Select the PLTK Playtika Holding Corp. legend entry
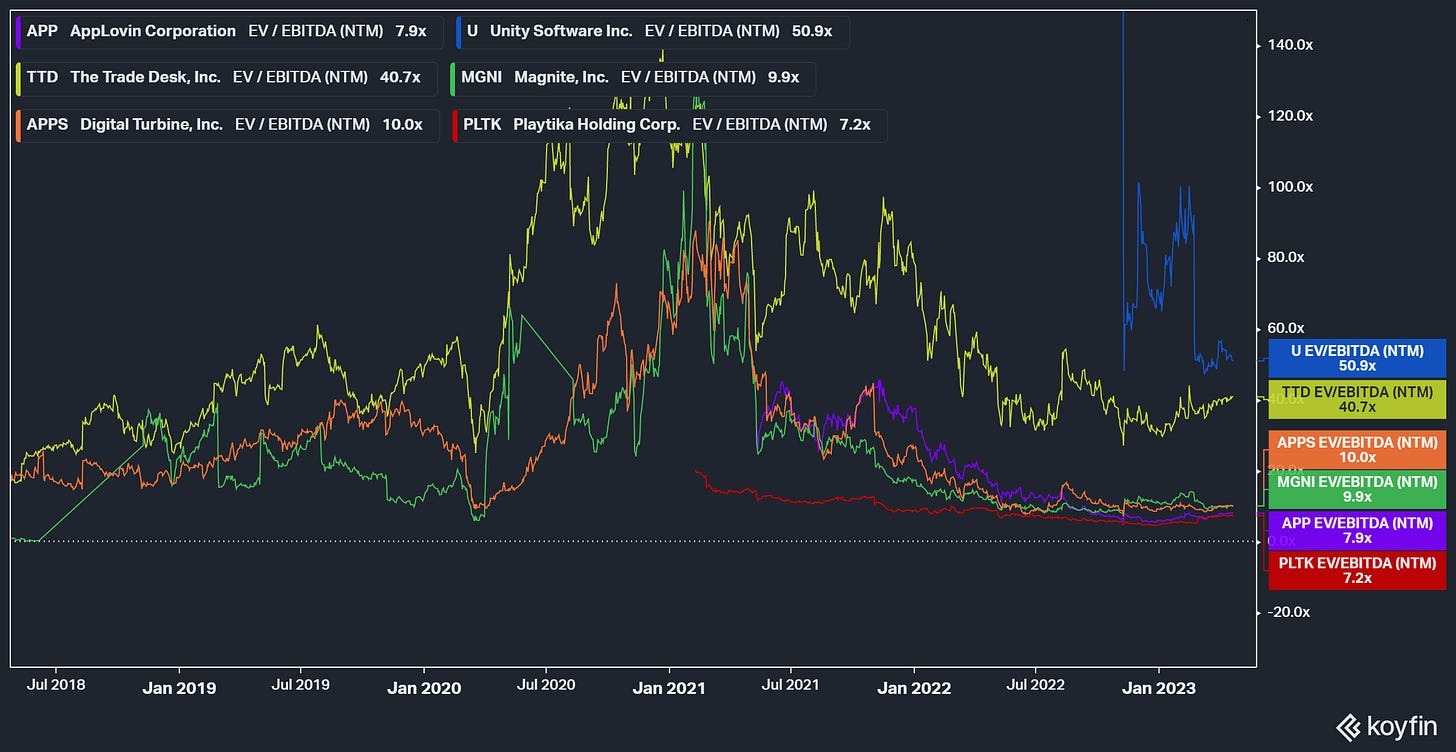The image size is (1456, 752). point(669,125)
